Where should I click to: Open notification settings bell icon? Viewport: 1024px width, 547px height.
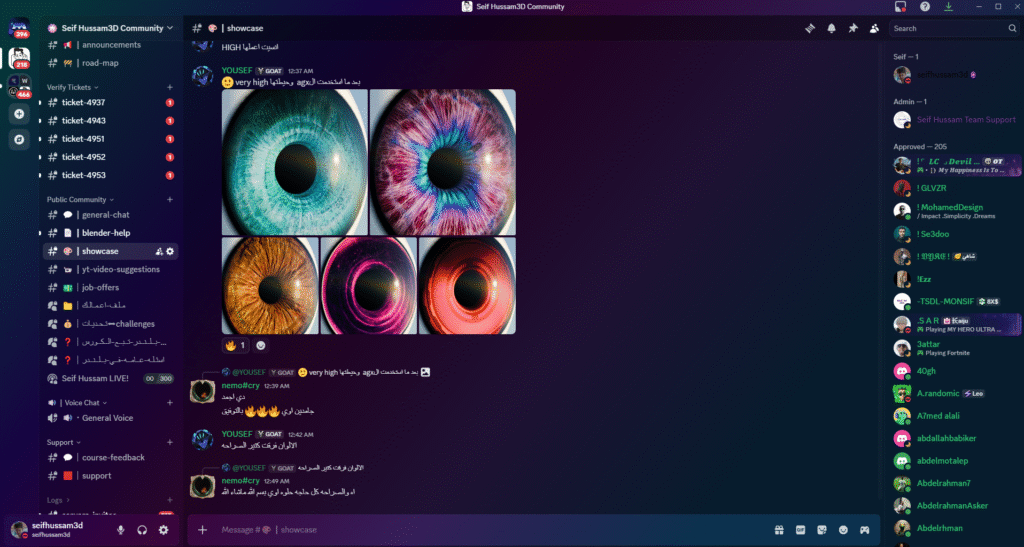point(831,28)
